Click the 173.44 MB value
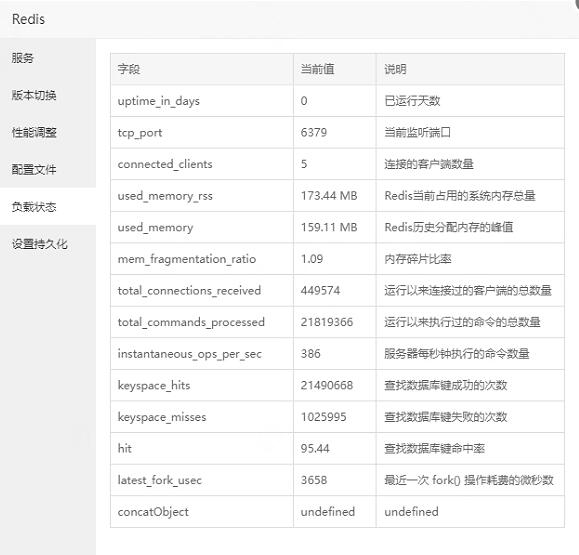The height and width of the screenshot is (555, 579). pyautogui.click(x=329, y=196)
